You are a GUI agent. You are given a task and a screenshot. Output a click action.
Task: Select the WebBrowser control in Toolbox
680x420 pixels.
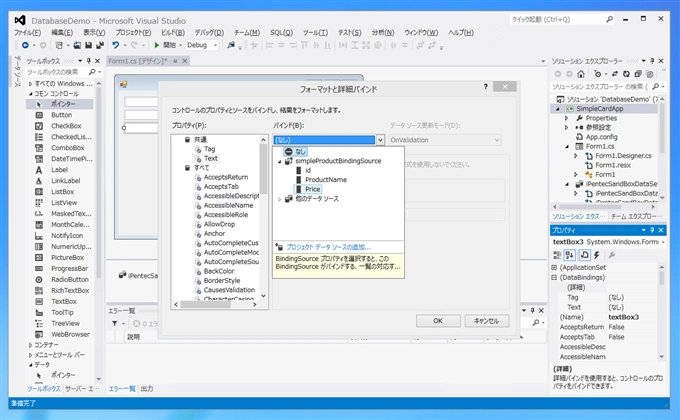point(70,334)
